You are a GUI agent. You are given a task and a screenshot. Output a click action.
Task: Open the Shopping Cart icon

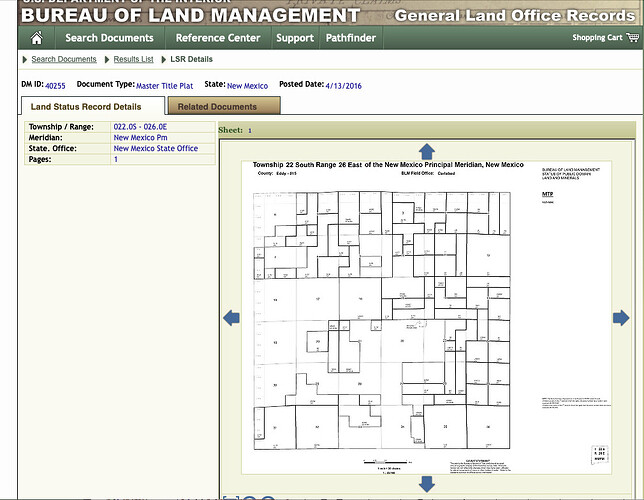(x=632, y=37)
